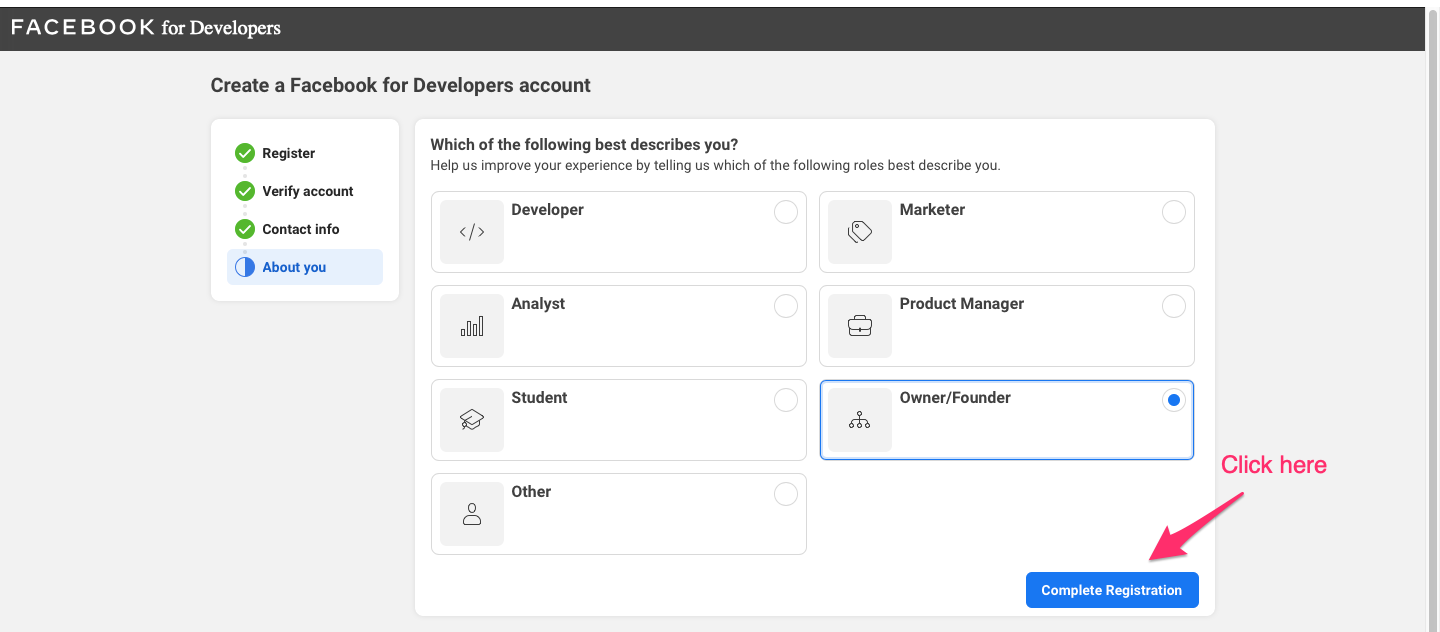Click the 'Create a Facebook for Developers account' heading

click(x=400, y=86)
